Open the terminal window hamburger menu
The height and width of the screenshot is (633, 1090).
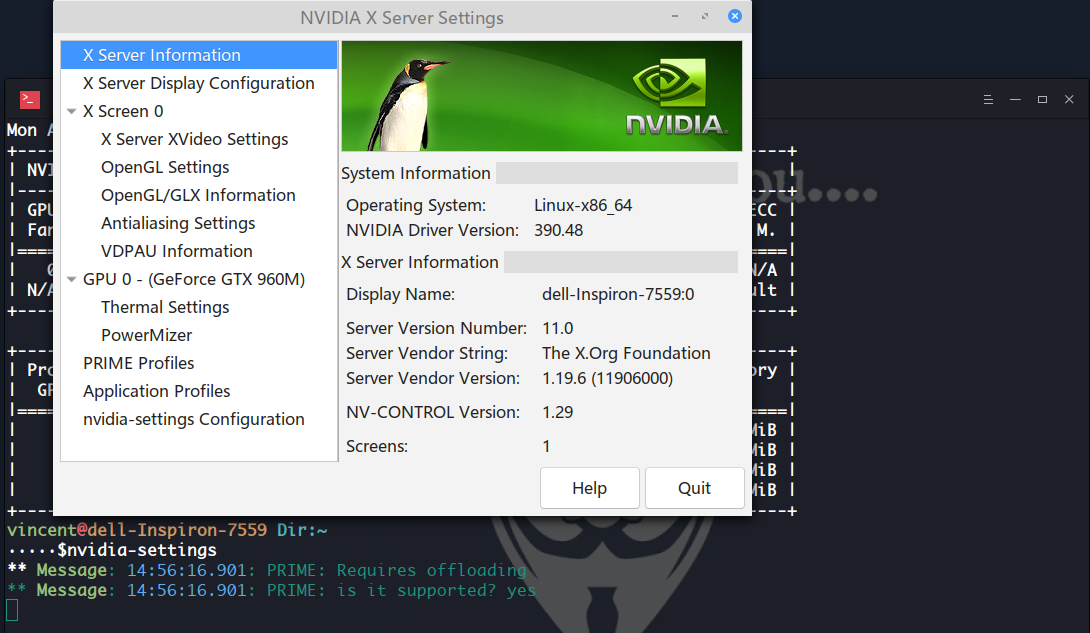tap(988, 100)
